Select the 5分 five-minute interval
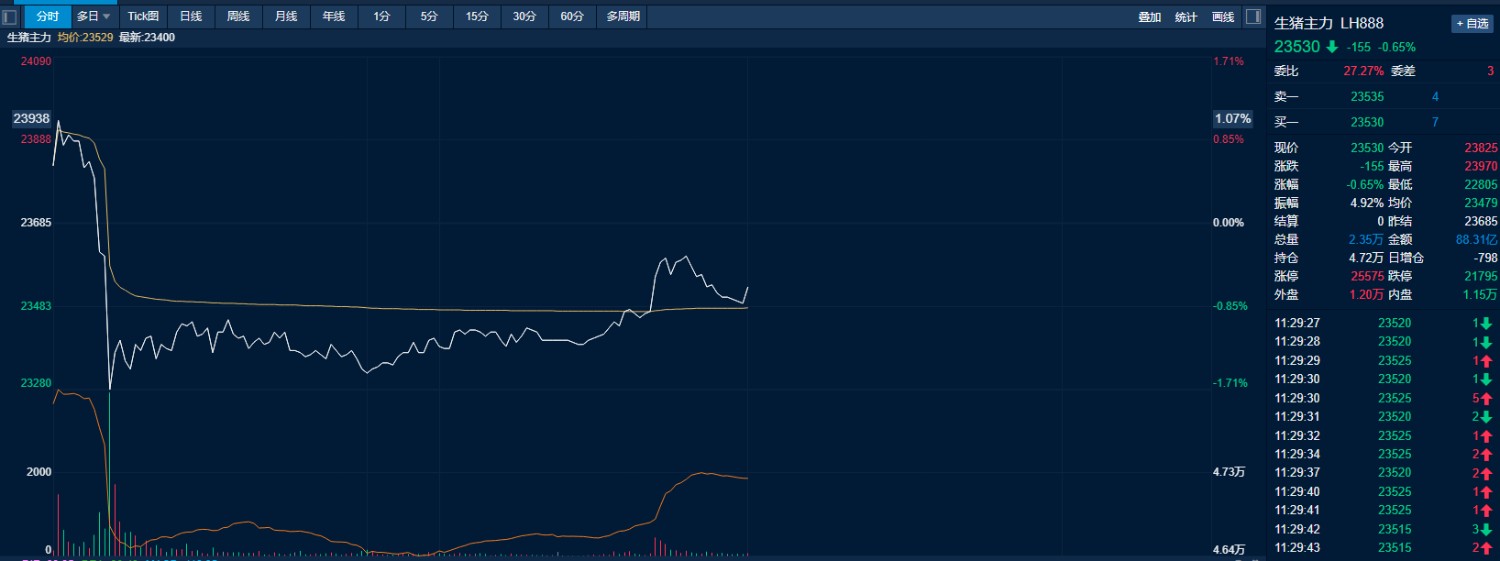The width and height of the screenshot is (1500, 561). [x=429, y=17]
